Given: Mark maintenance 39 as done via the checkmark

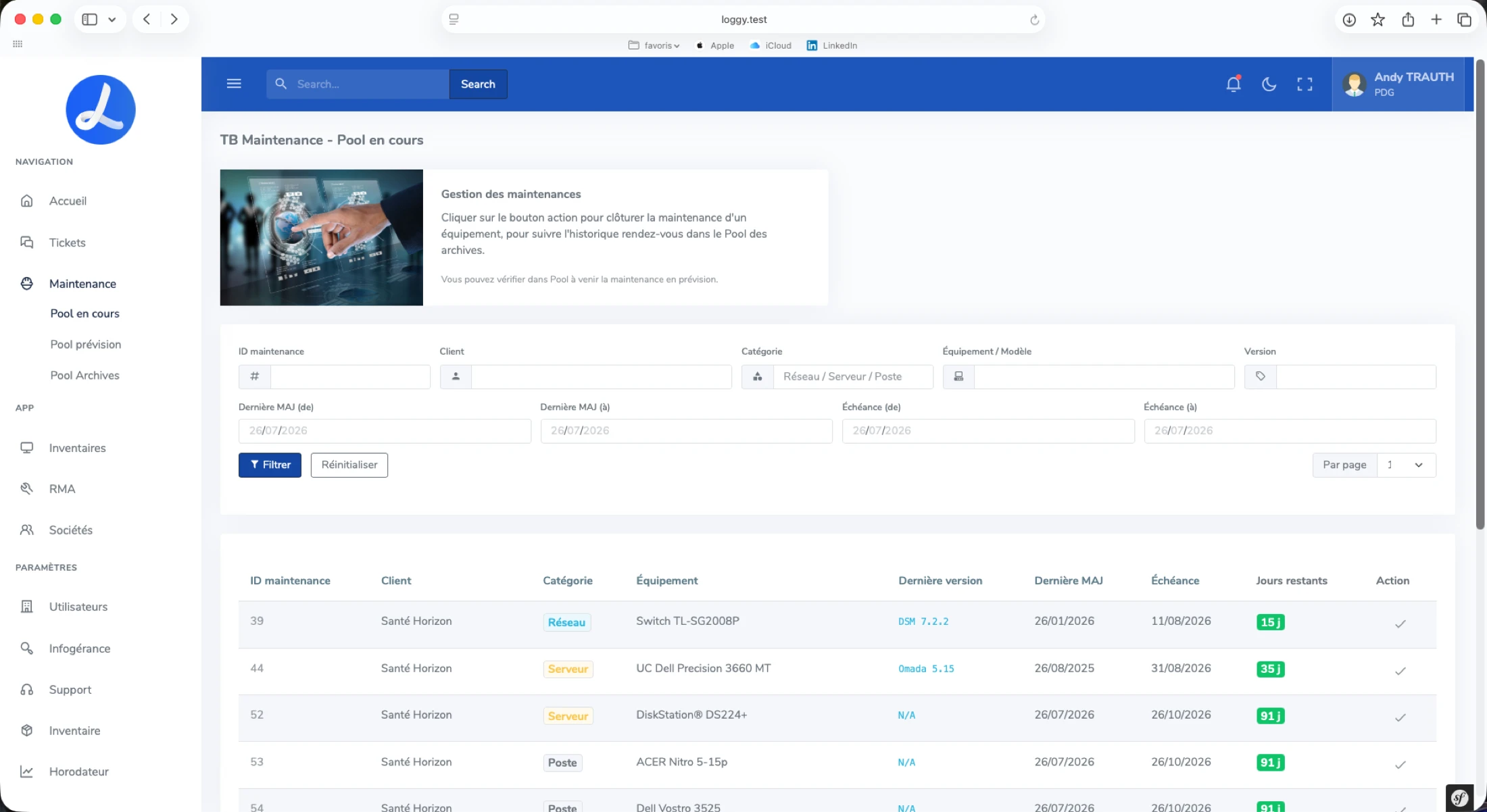Looking at the screenshot, I should (1400, 624).
